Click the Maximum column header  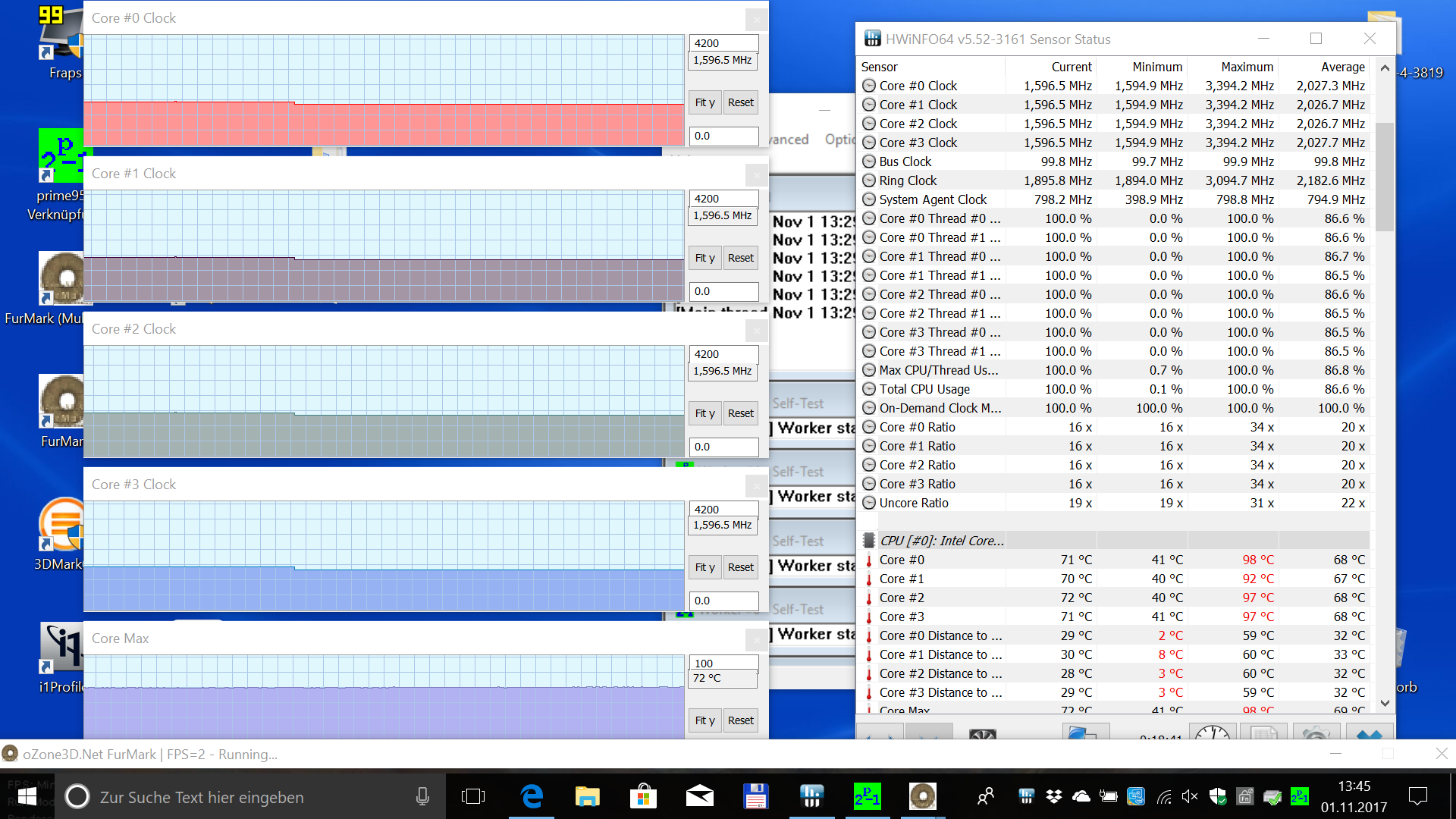pos(1246,67)
